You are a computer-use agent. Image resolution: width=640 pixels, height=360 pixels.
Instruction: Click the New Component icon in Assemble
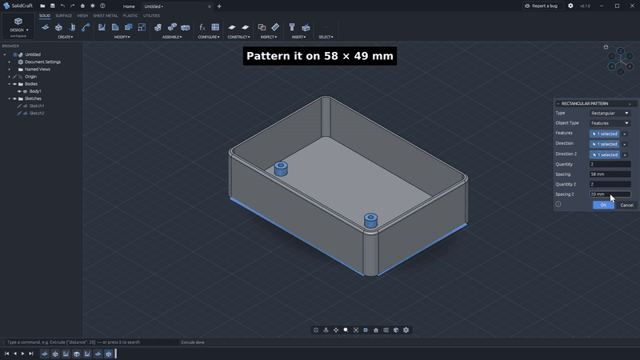(x=158, y=27)
